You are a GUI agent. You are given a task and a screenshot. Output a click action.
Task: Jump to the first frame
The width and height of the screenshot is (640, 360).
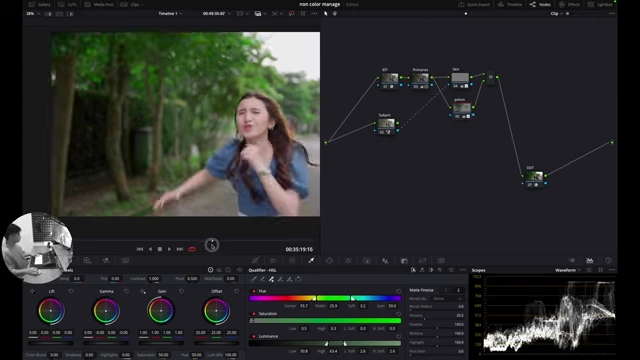(x=140, y=249)
